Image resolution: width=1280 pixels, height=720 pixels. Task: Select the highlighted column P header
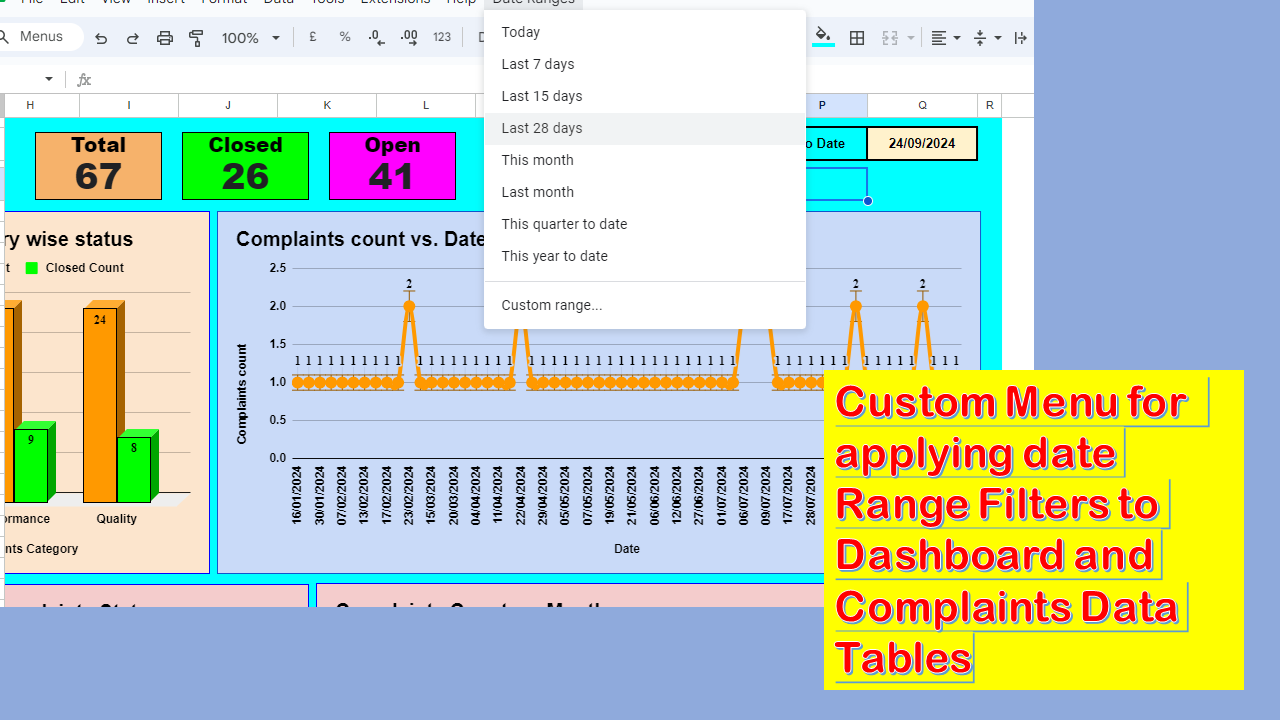[836, 105]
